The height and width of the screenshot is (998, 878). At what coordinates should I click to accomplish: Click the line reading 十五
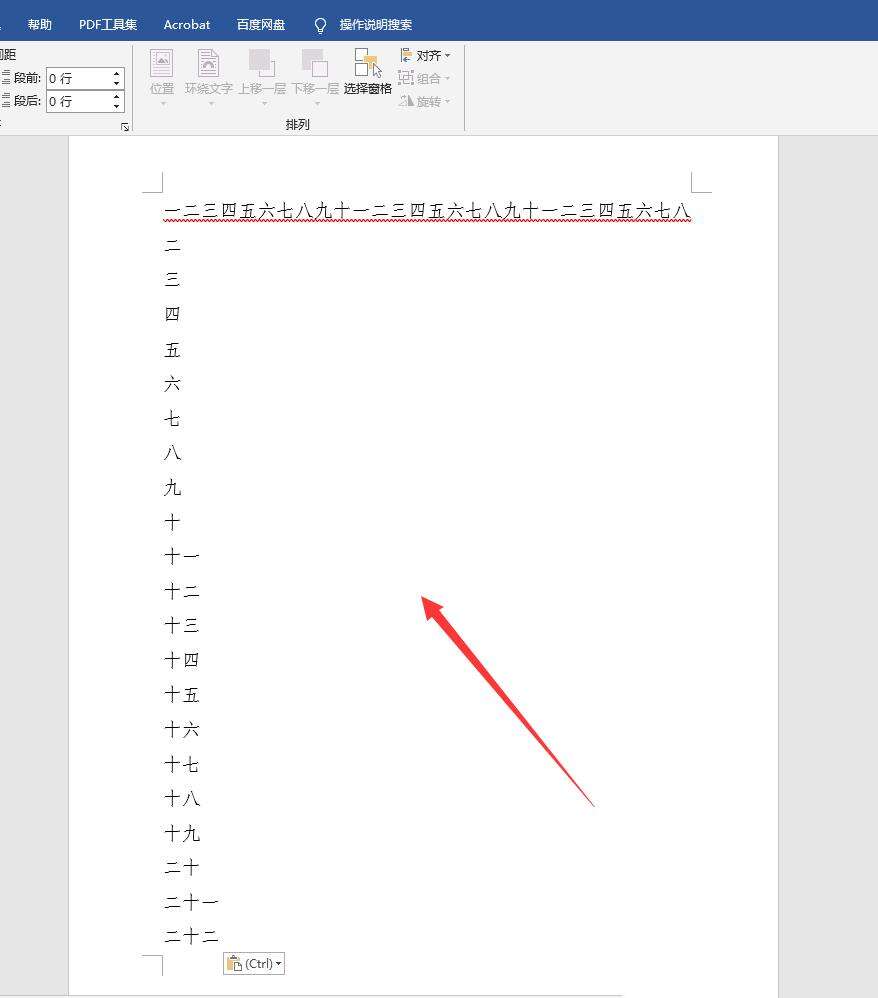[182, 695]
